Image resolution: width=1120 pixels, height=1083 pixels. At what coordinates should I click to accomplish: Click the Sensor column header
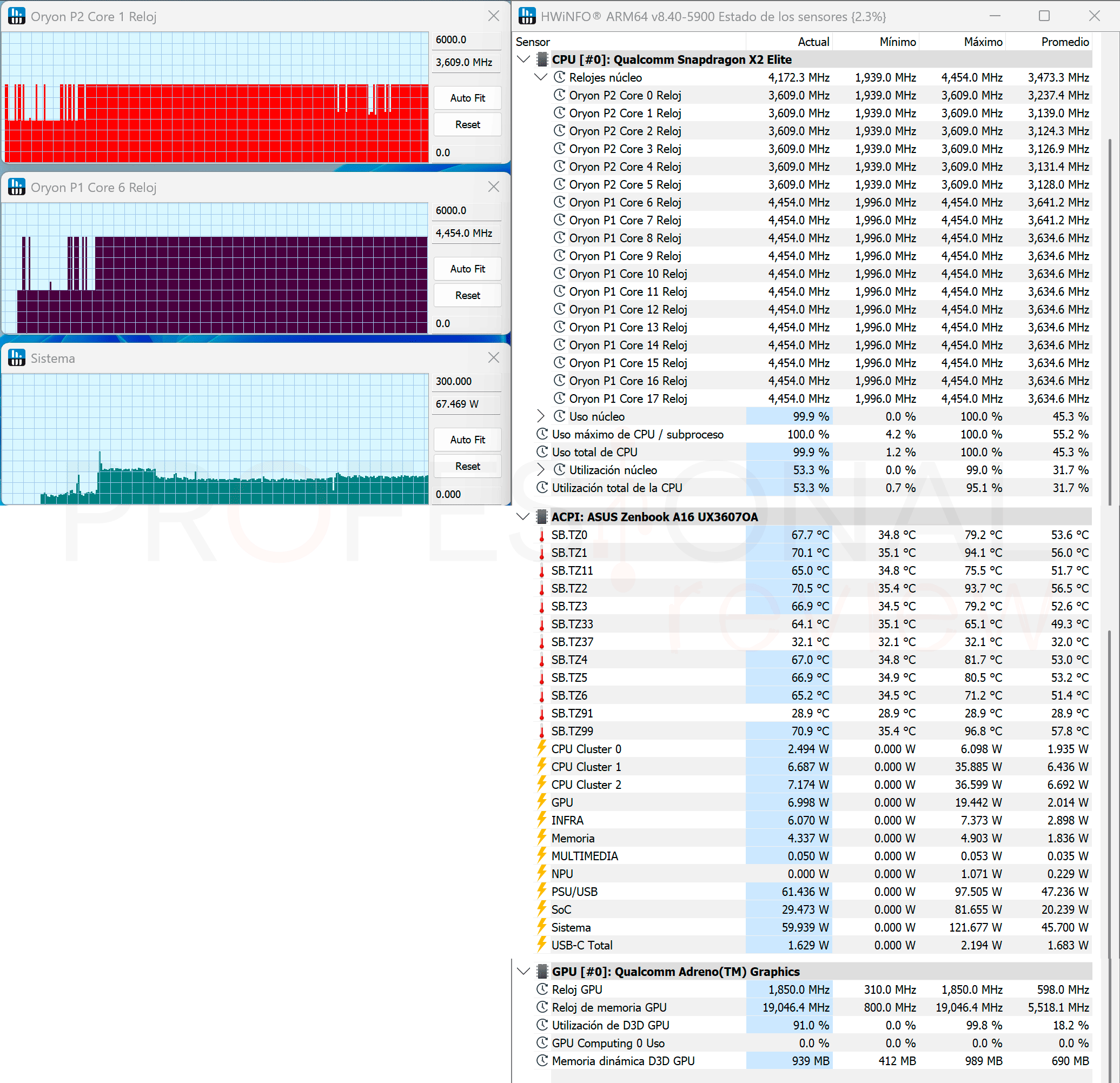(629, 42)
